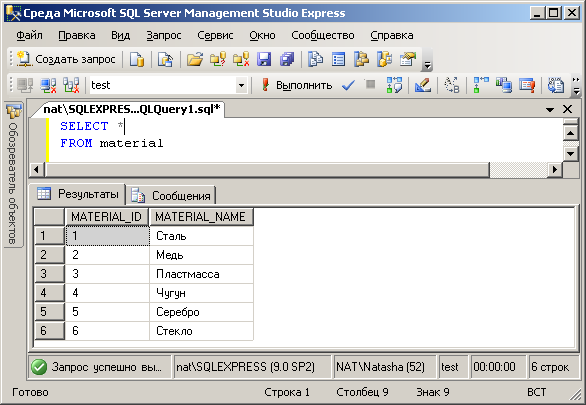Click the MATERIAL_NAME column header
The height and width of the screenshot is (405, 586).
[x=201, y=217]
